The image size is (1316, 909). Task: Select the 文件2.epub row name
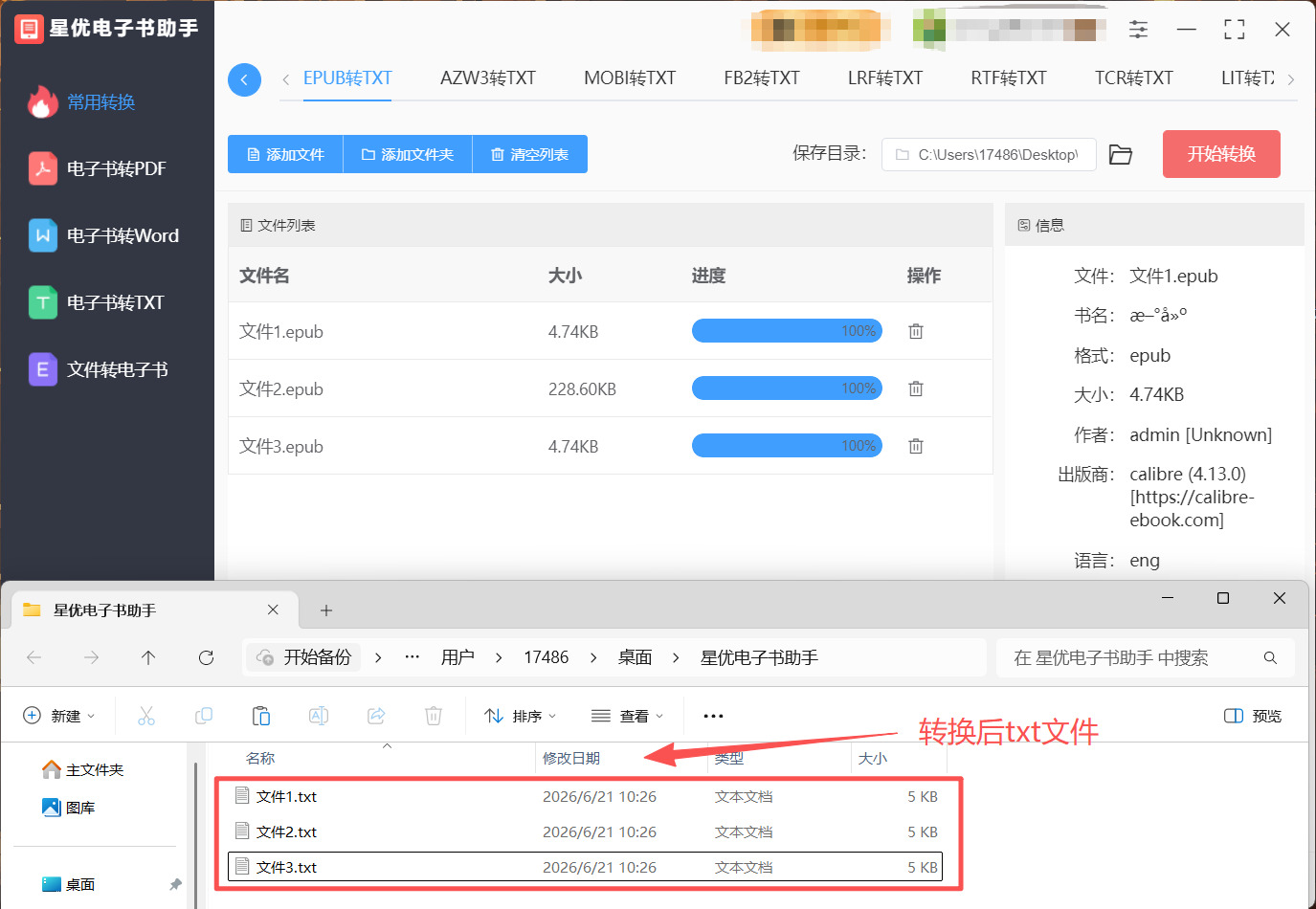pos(281,389)
